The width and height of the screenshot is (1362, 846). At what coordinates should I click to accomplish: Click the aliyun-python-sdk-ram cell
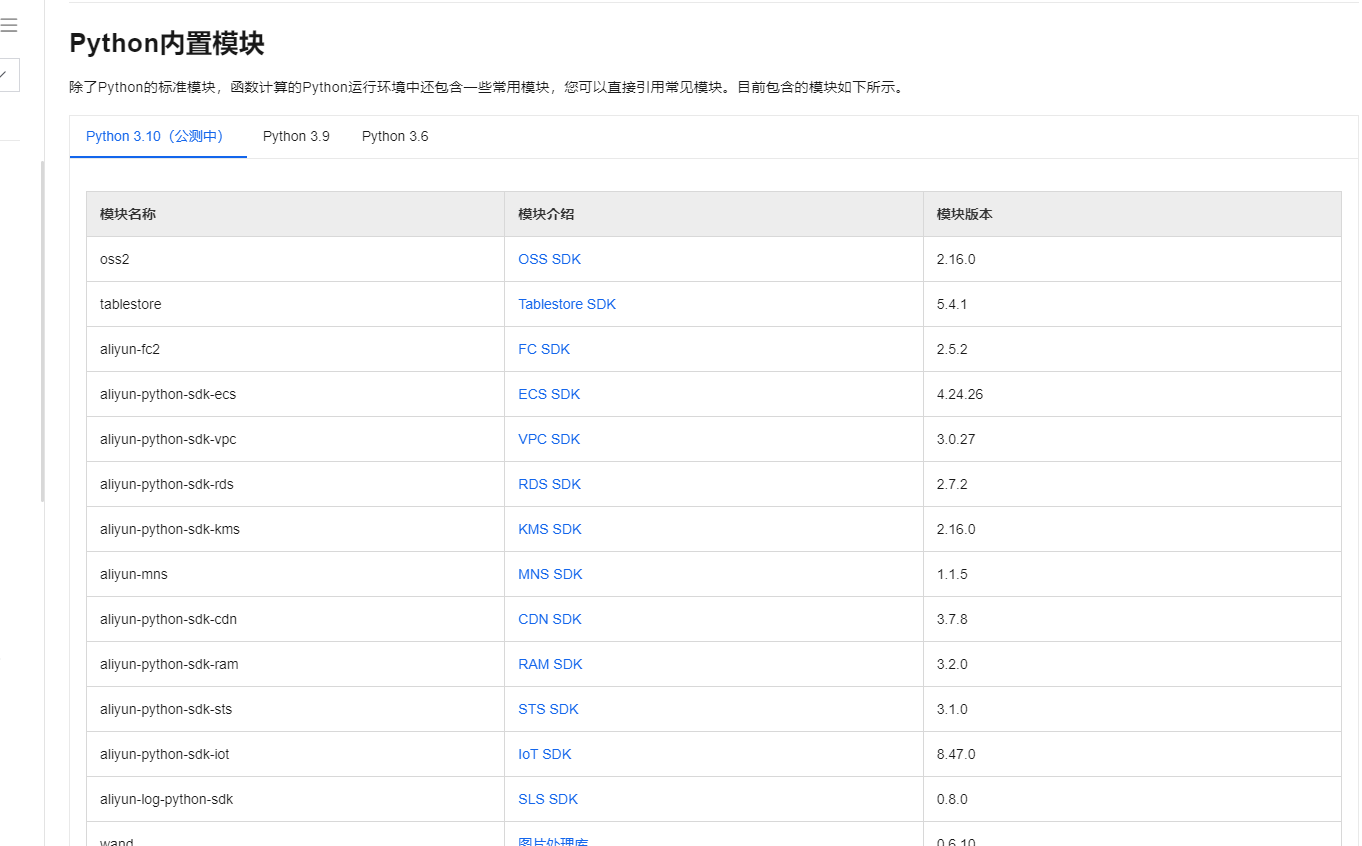pos(296,664)
